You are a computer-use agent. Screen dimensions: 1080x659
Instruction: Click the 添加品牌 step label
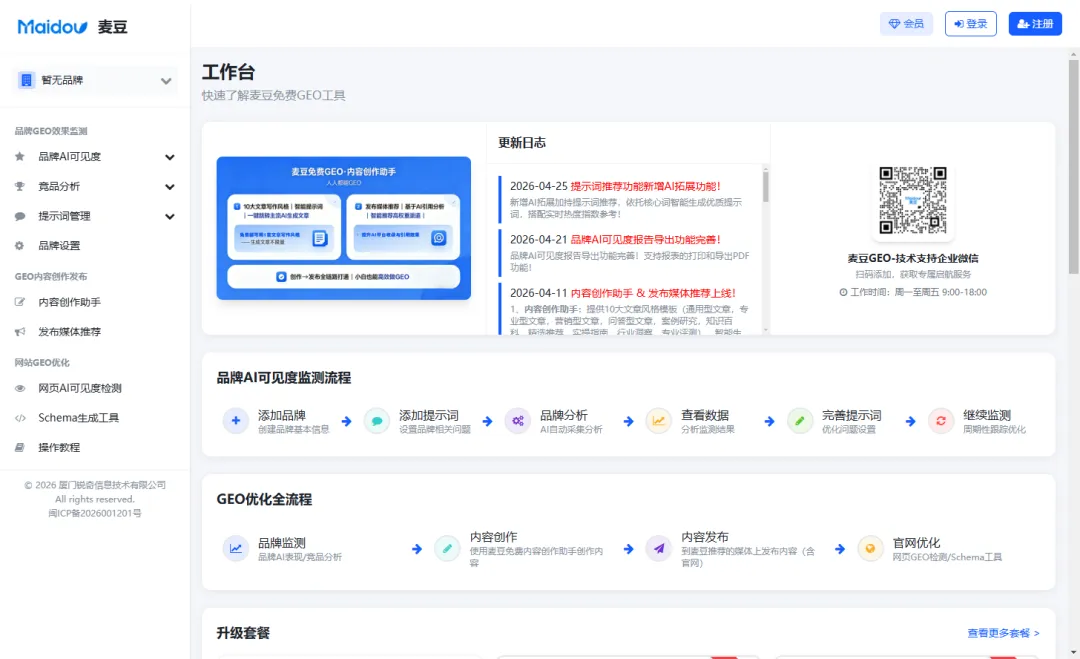[x=282, y=415]
